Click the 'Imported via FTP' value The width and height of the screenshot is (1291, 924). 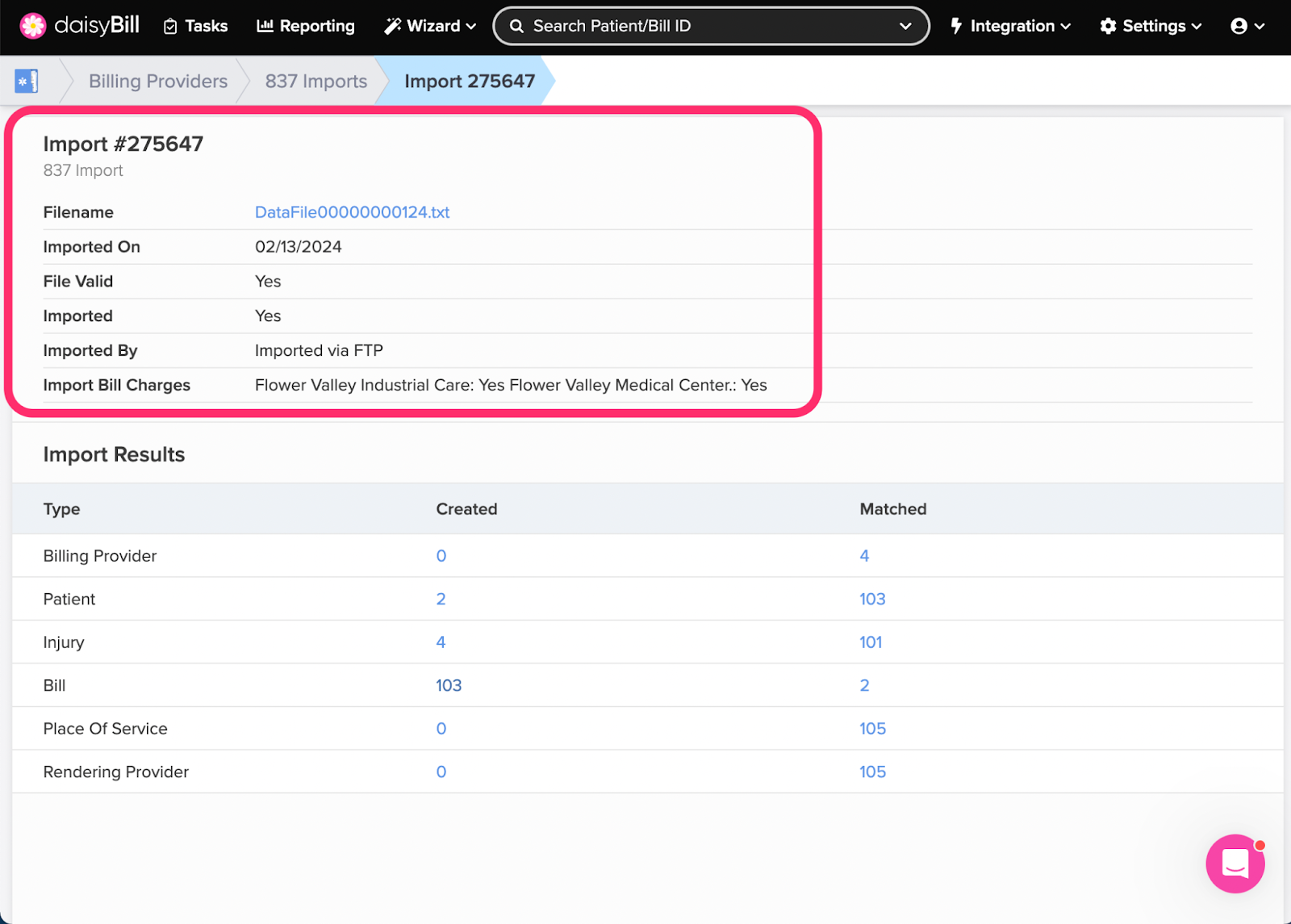point(319,350)
